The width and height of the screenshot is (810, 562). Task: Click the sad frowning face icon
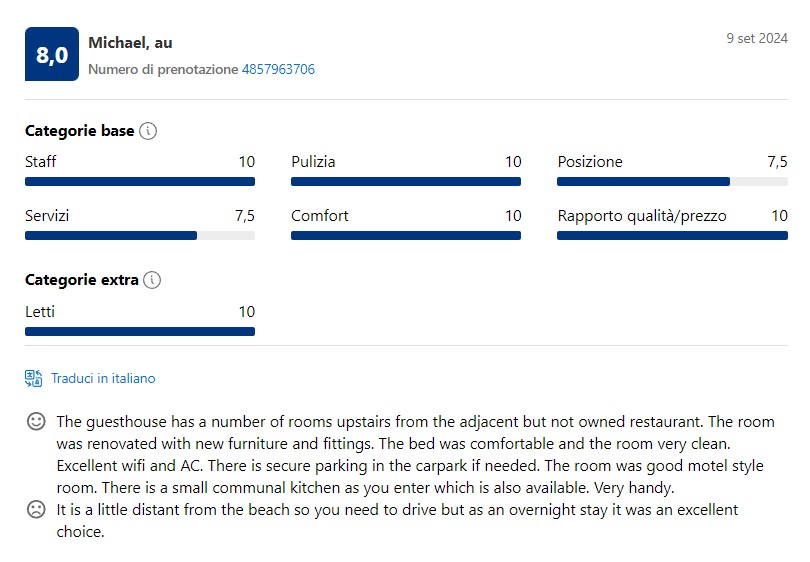(36, 509)
